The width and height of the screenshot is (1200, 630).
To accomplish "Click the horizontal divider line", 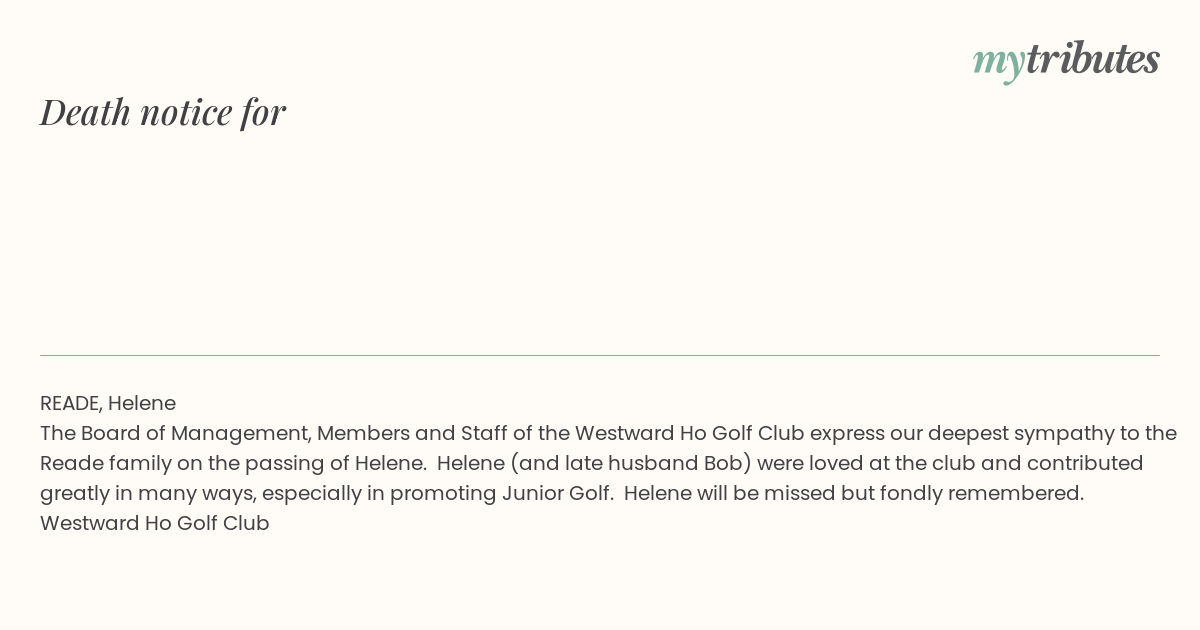I will [x=600, y=355].
